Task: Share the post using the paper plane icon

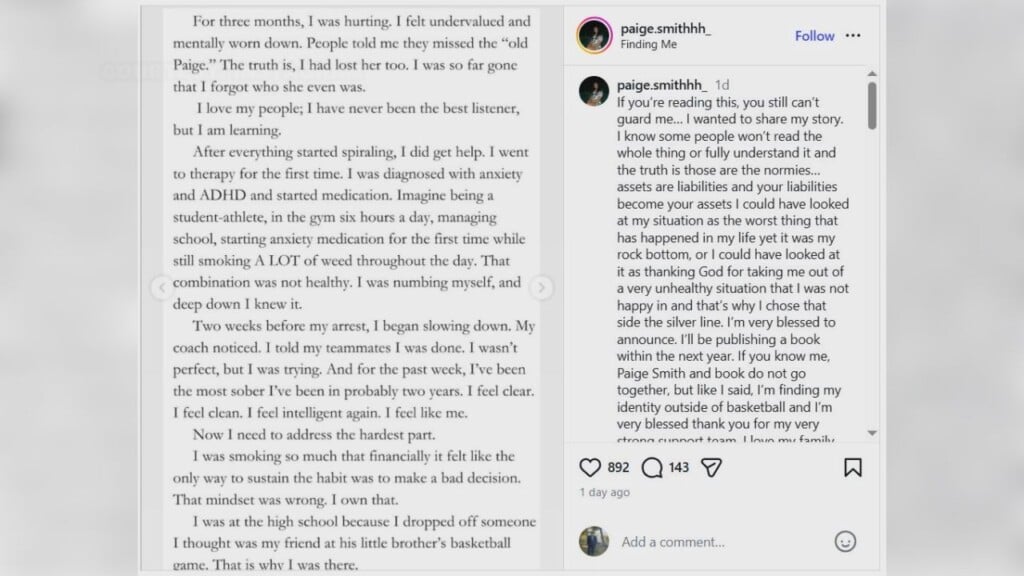Action: tap(711, 467)
